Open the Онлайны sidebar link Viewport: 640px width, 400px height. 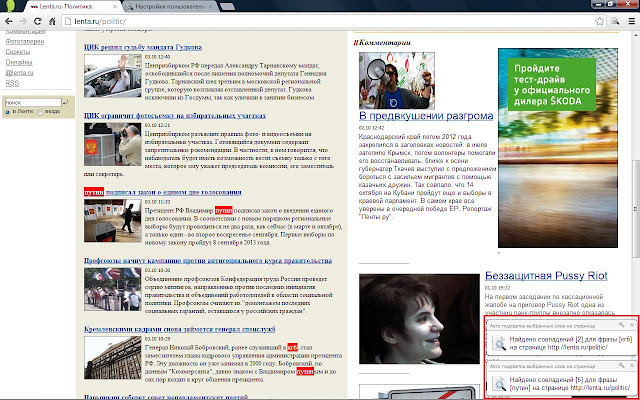(x=19, y=62)
